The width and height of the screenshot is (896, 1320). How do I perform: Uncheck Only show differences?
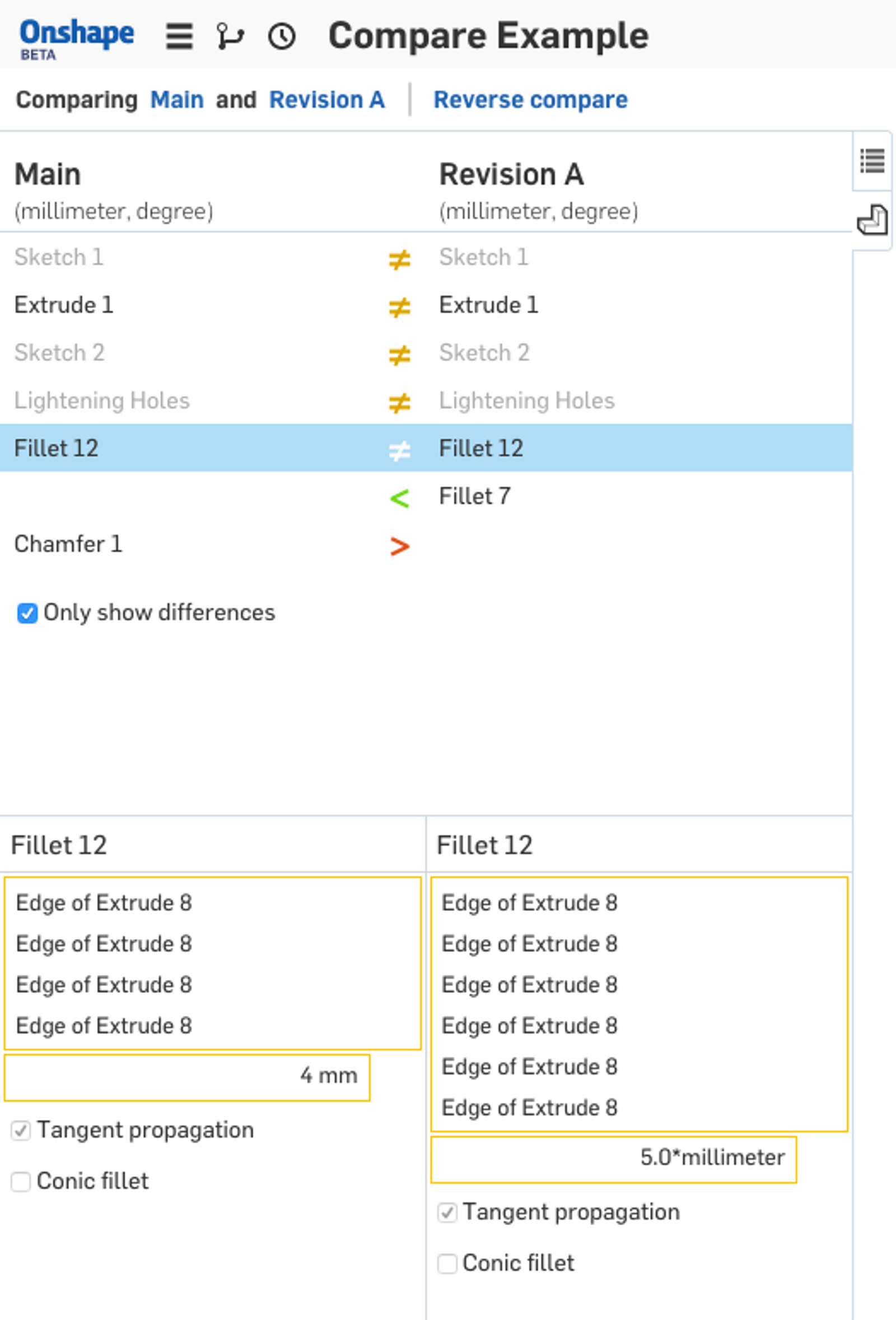click(27, 613)
